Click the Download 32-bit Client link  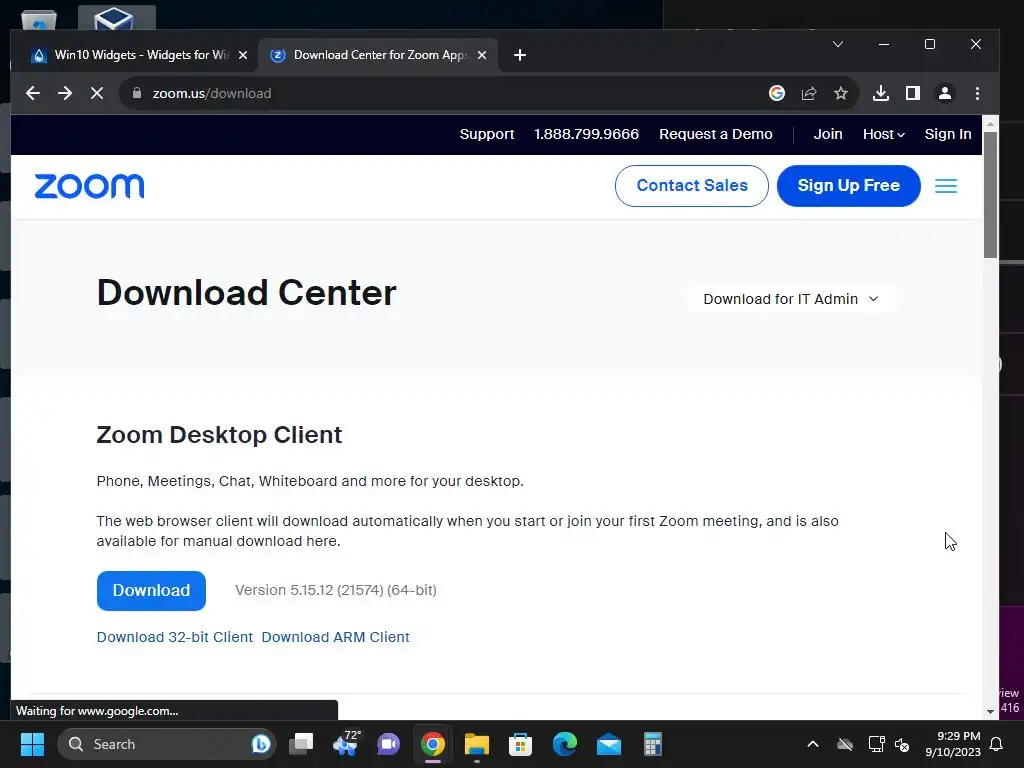174,637
